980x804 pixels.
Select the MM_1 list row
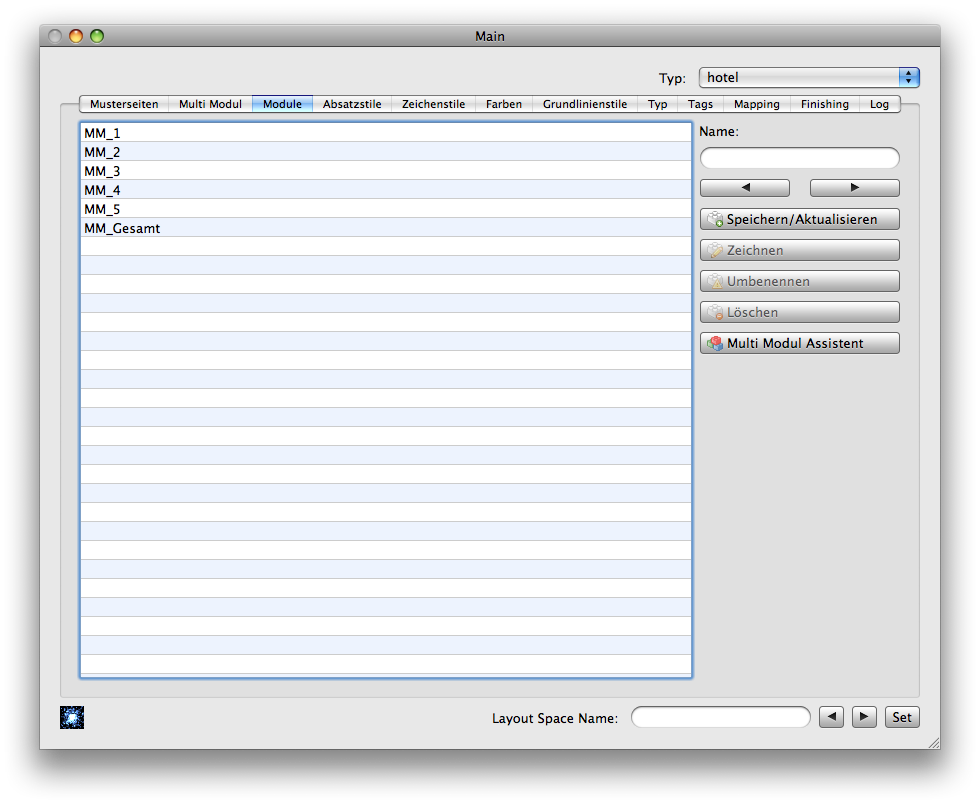tap(386, 133)
